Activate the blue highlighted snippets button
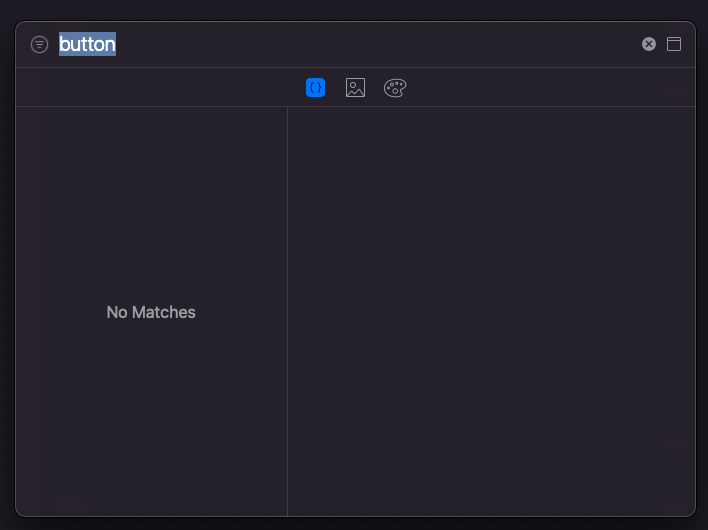The width and height of the screenshot is (708, 530). [315, 88]
